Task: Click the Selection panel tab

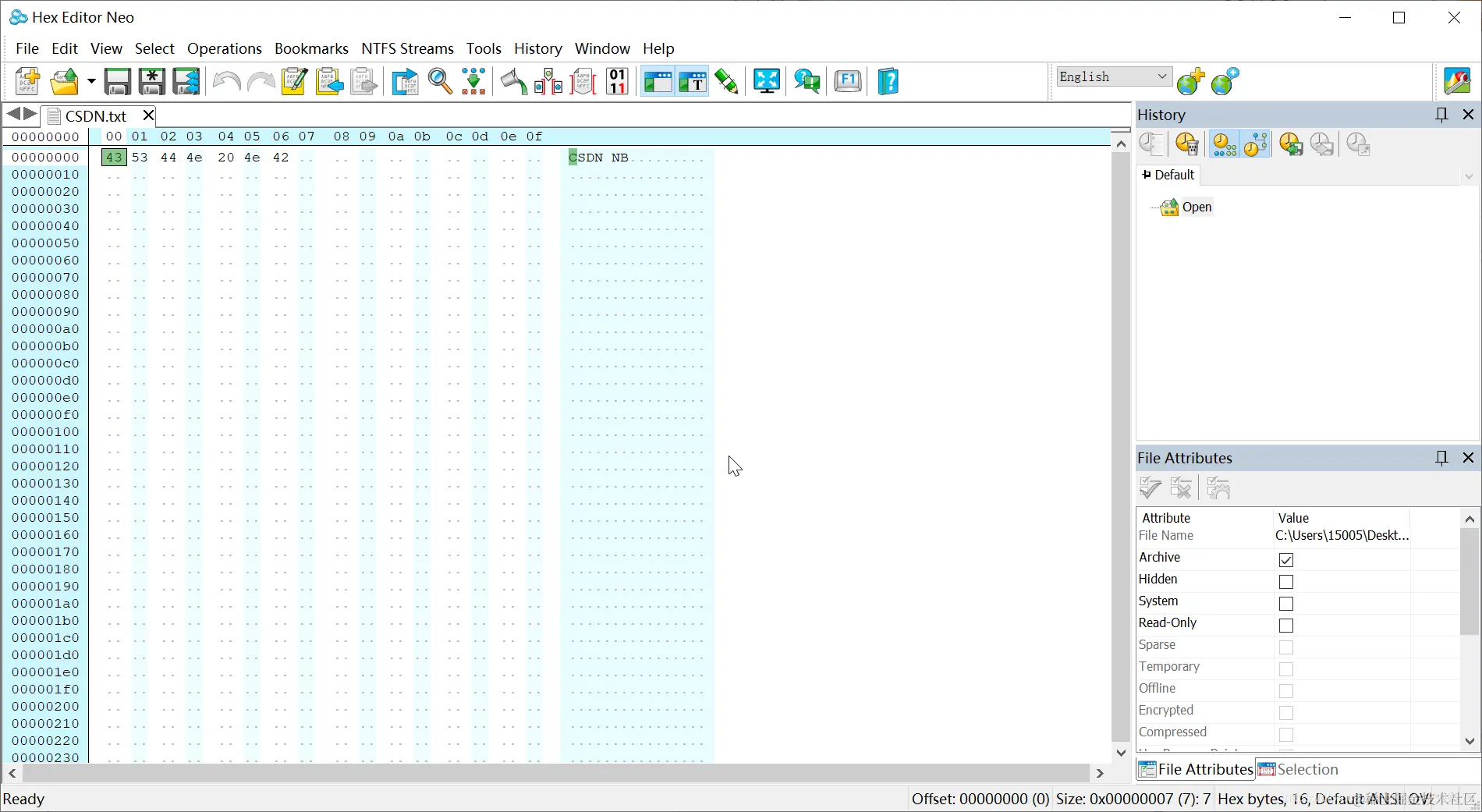Action: pos(1299,769)
